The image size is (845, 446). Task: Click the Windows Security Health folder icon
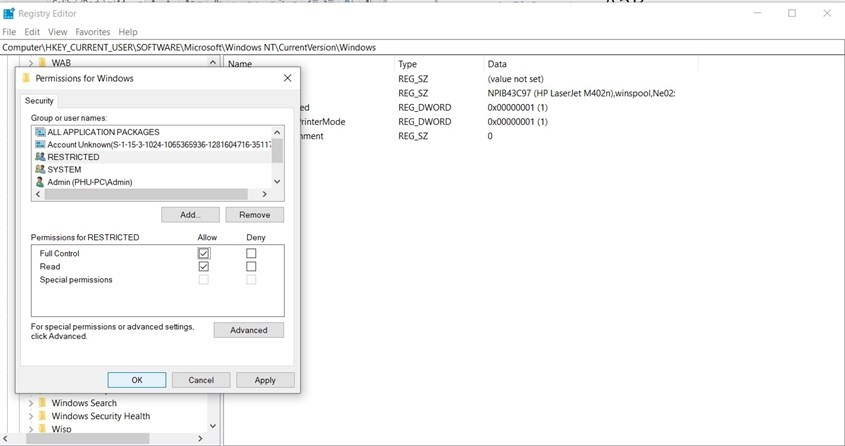(x=43, y=416)
